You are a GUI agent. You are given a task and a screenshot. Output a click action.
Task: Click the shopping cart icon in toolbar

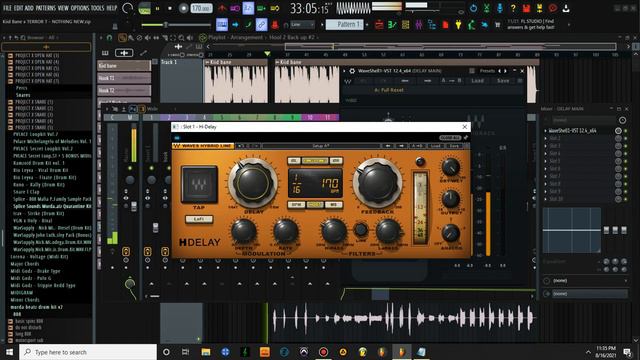pyautogui.click(x=498, y=25)
